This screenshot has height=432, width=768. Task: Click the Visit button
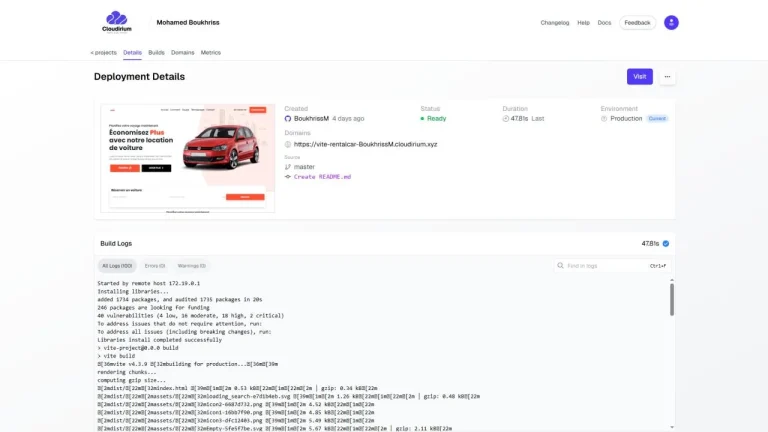tap(640, 76)
